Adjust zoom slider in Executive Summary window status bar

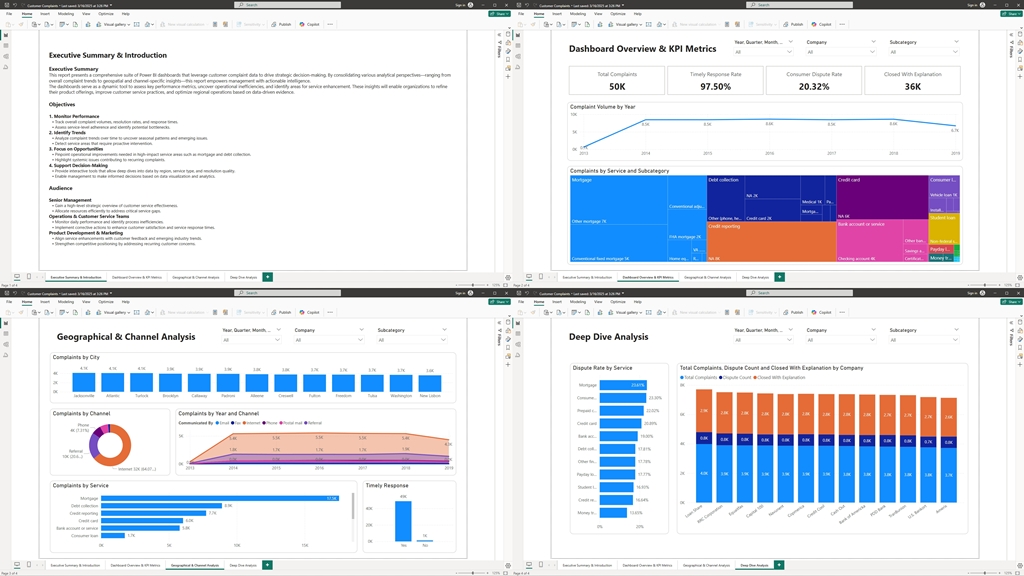point(474,285)
